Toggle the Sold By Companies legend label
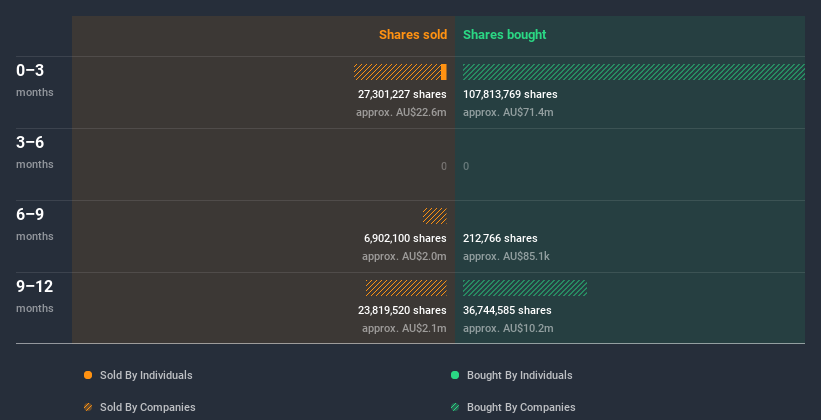The image size is (821, 420). (x=147, y=407)
